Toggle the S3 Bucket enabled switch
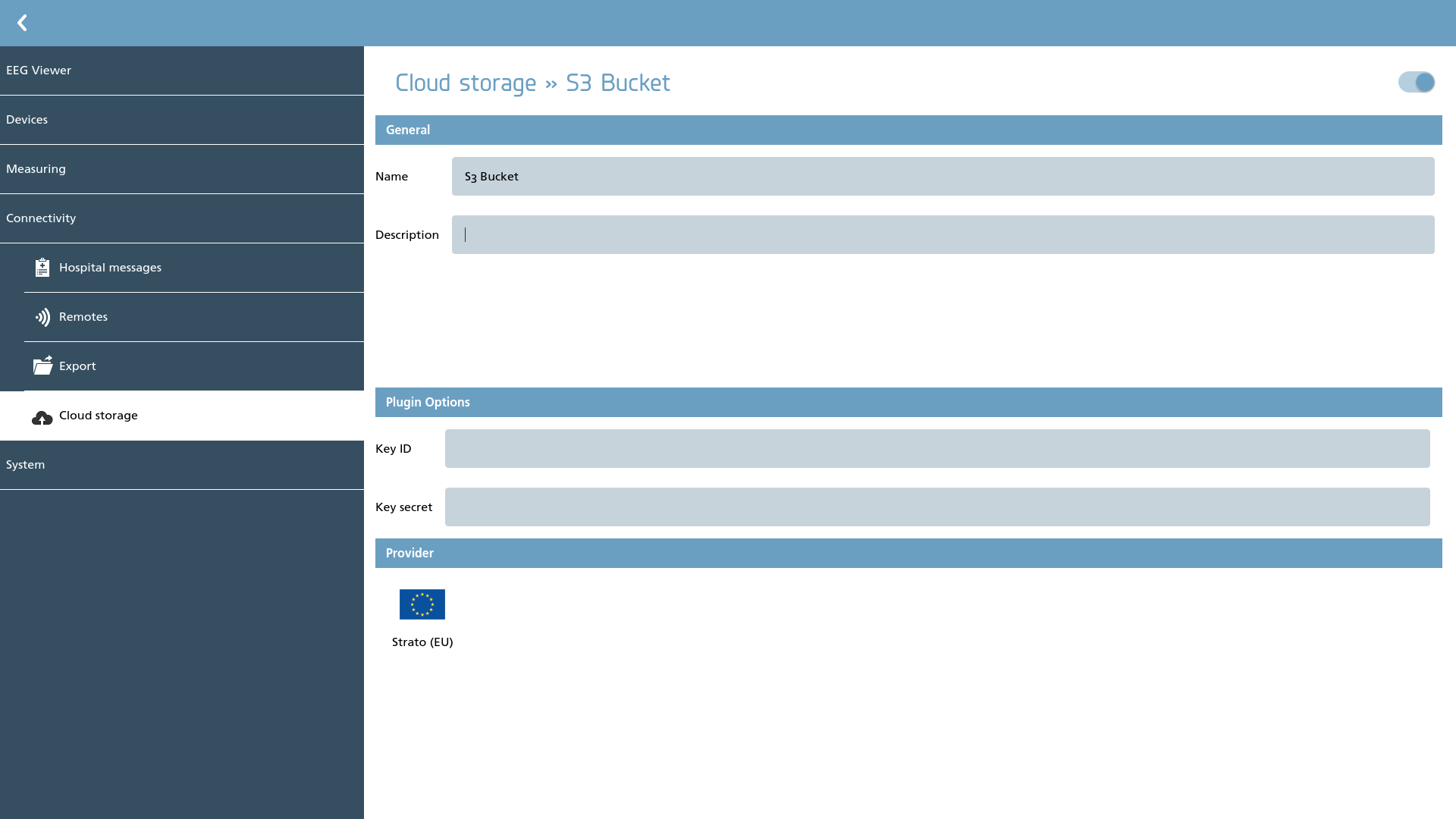Image resolution: width=1456 pixels, height=819 pixels. coord(1417,82)
